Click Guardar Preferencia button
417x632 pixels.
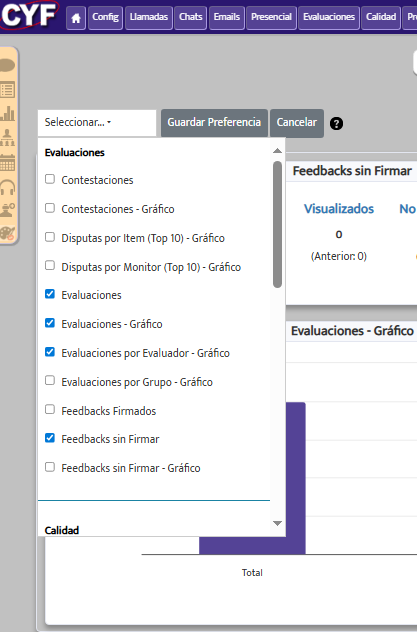[x=214, y=123]
